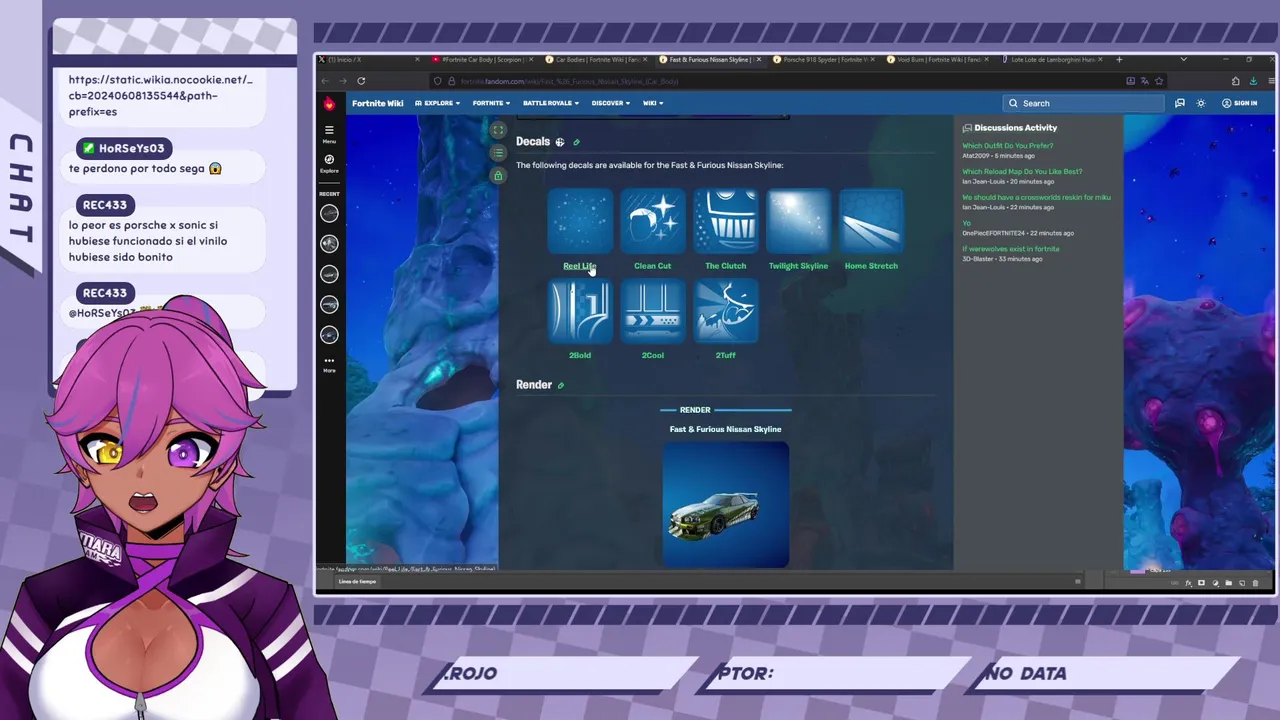Screen dimensions: 1280x720
Task: Open Which Reload Map Do You Like Best?
Action: (1022, 172)
